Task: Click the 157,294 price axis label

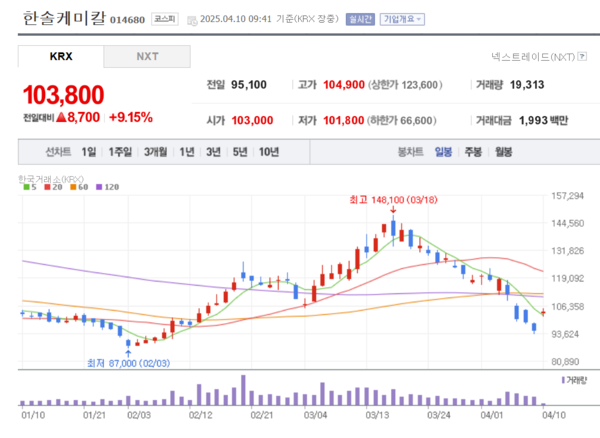Action: click(567, 196)
